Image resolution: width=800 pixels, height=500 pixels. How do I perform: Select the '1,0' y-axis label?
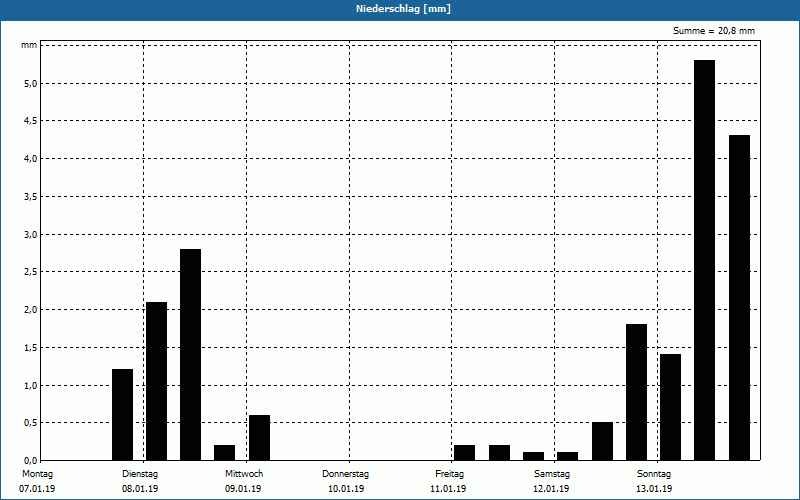pyautogui.click(x=31, y=385)
